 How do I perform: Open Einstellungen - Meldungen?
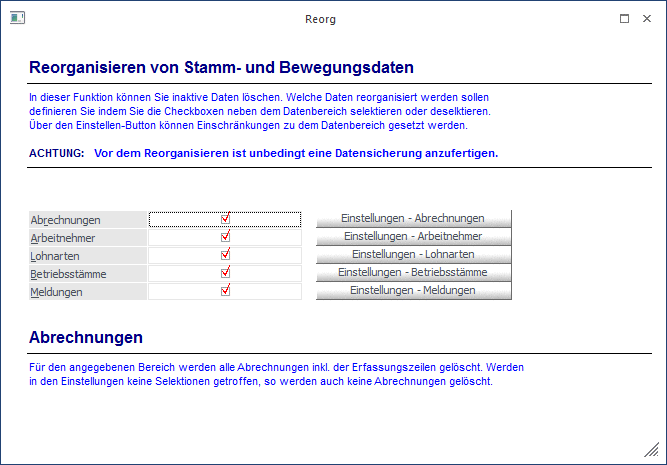[413, 291]
